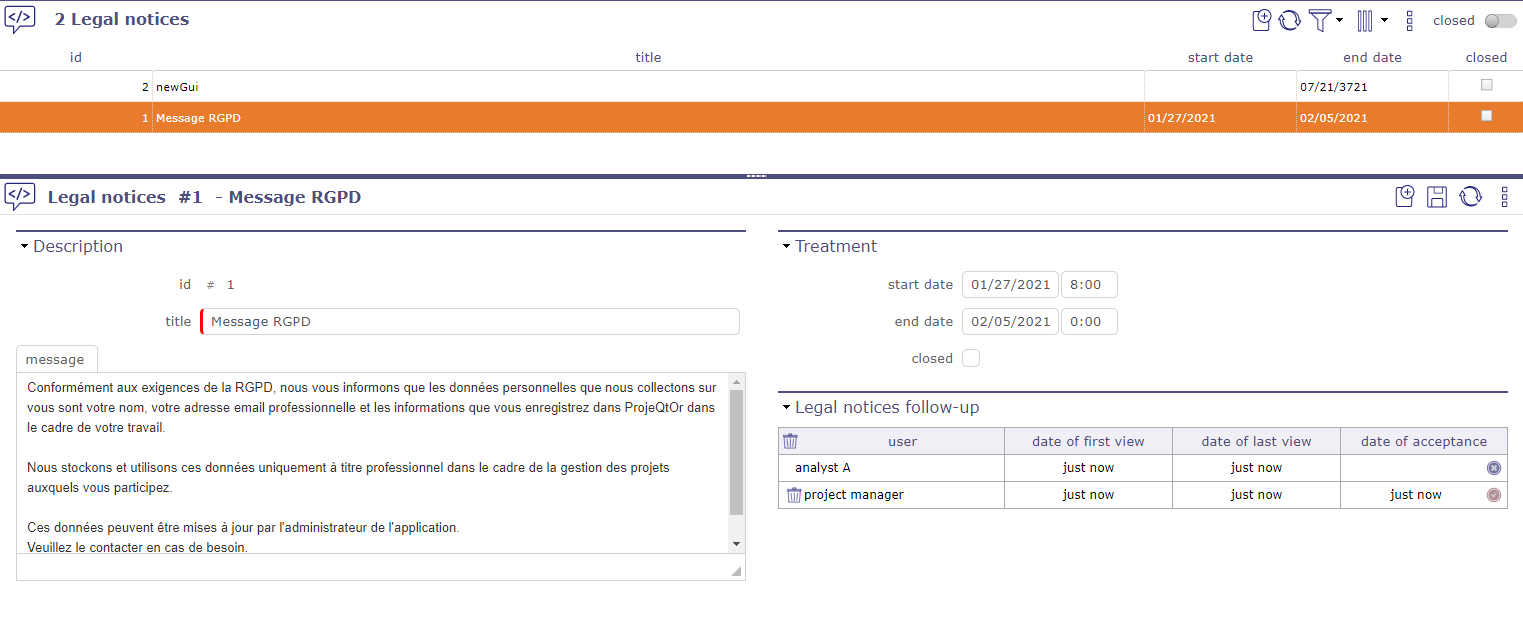Toggle the closed switch to show closed notices
The width and height of the screenshot is (1523, 618).
click(x=1500, y=21)
